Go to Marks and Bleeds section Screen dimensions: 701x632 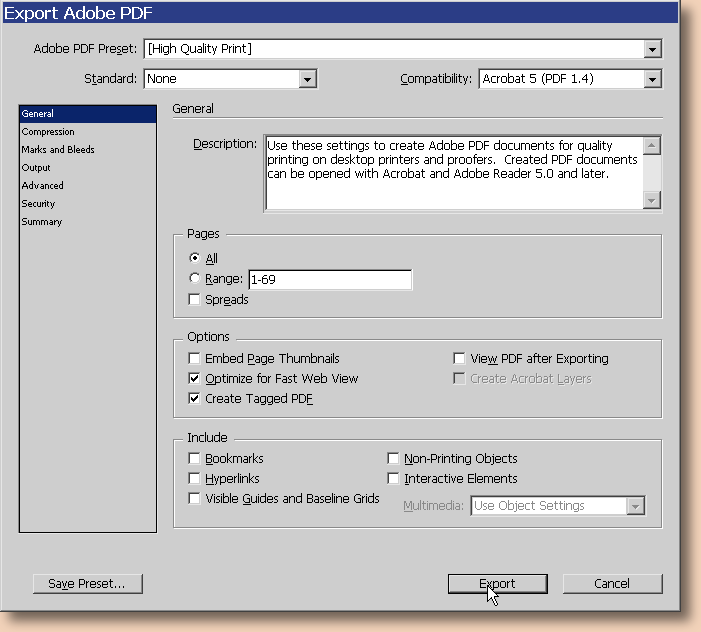pyautogui.click(x=58, y=150)
